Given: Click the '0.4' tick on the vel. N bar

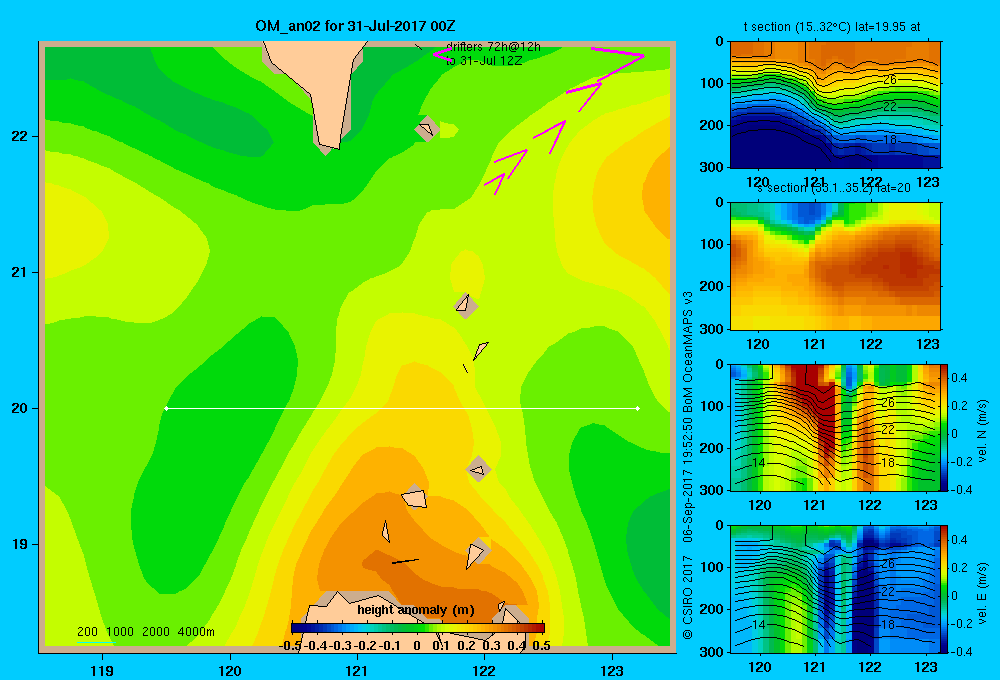Looking at the screenshot, I should [960, 378].
